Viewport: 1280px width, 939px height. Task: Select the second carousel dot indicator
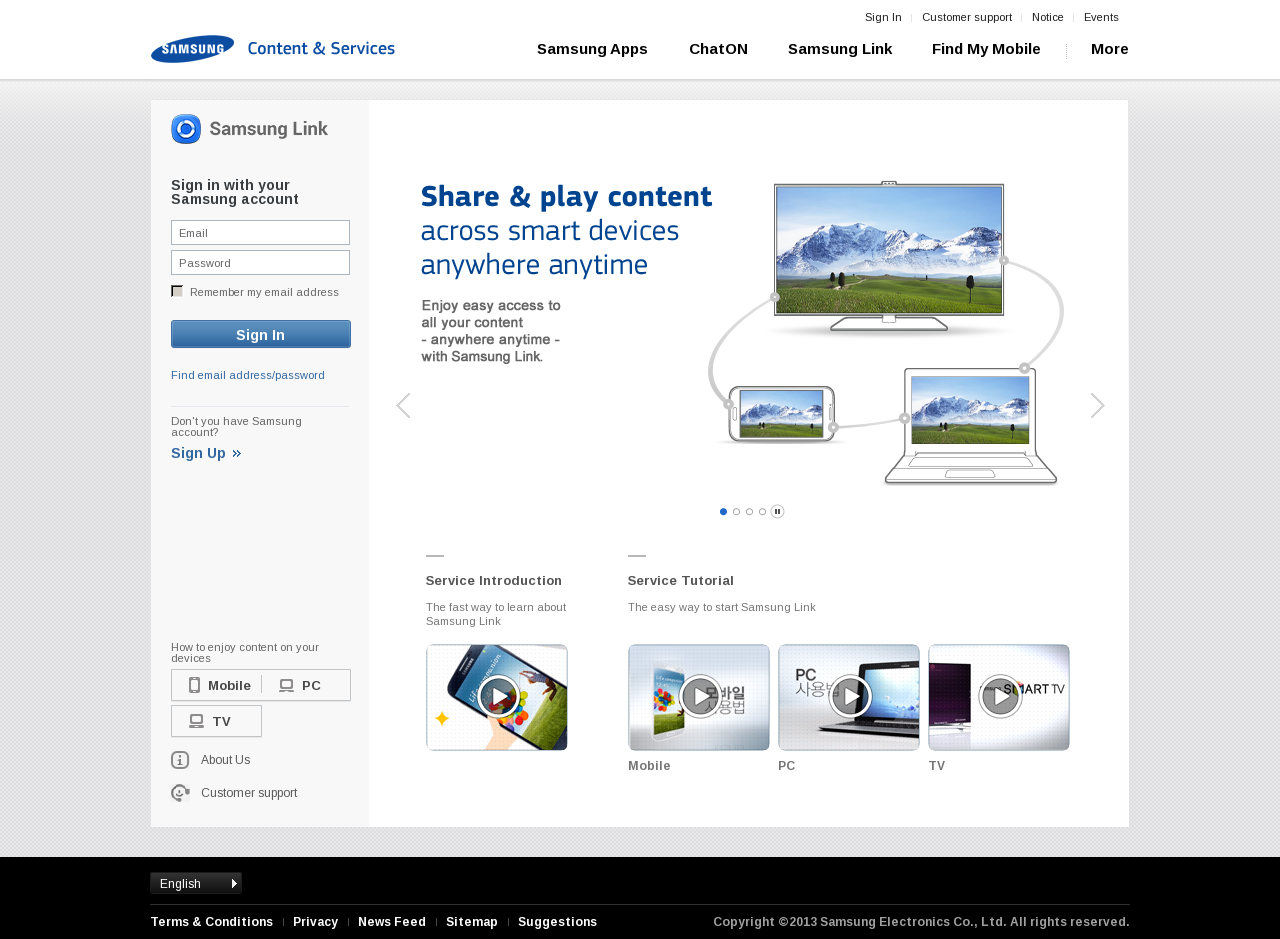(x=737, y=512)
